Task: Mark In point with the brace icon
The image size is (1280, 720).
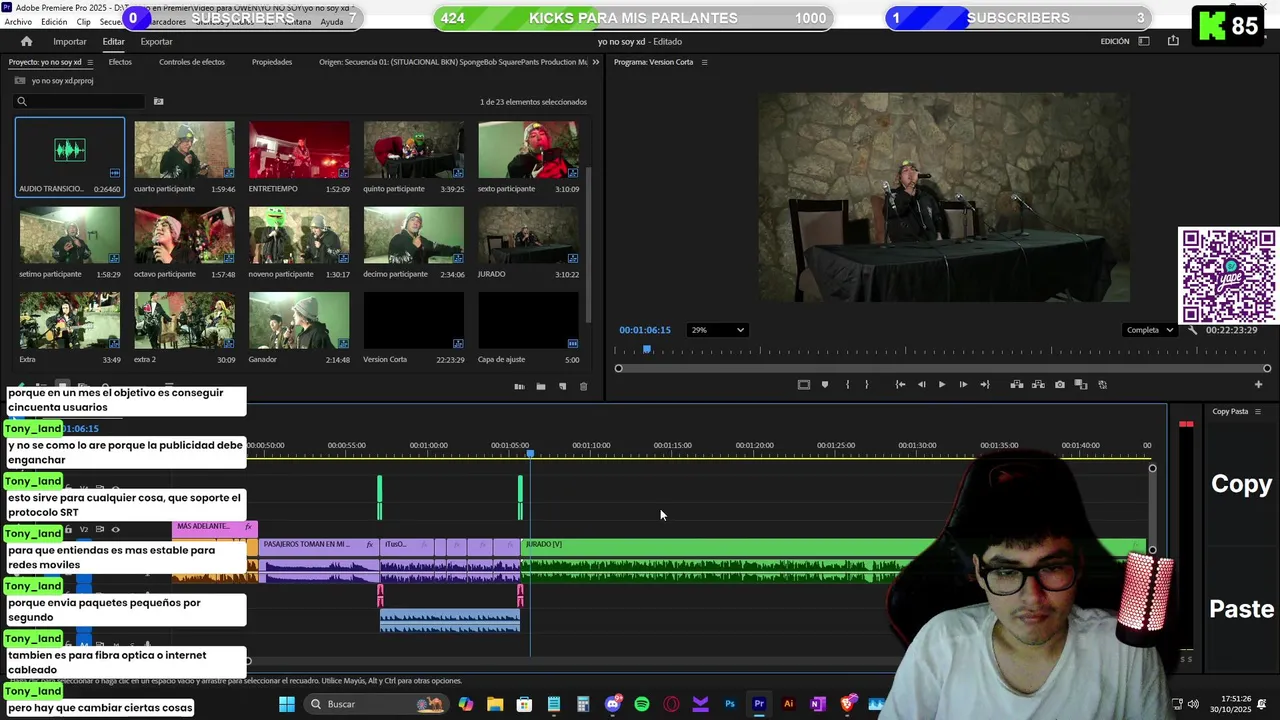Action: point(847,384)
